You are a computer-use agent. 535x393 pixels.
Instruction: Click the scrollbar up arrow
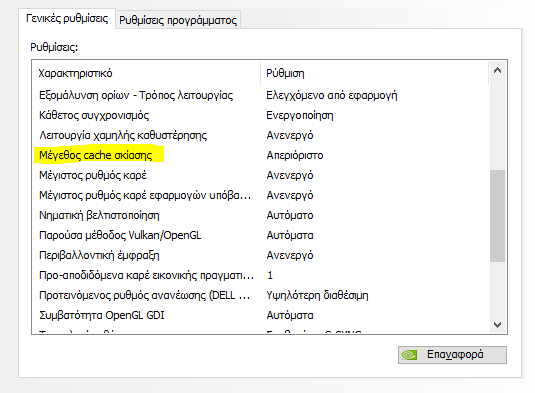click(497, 71)
